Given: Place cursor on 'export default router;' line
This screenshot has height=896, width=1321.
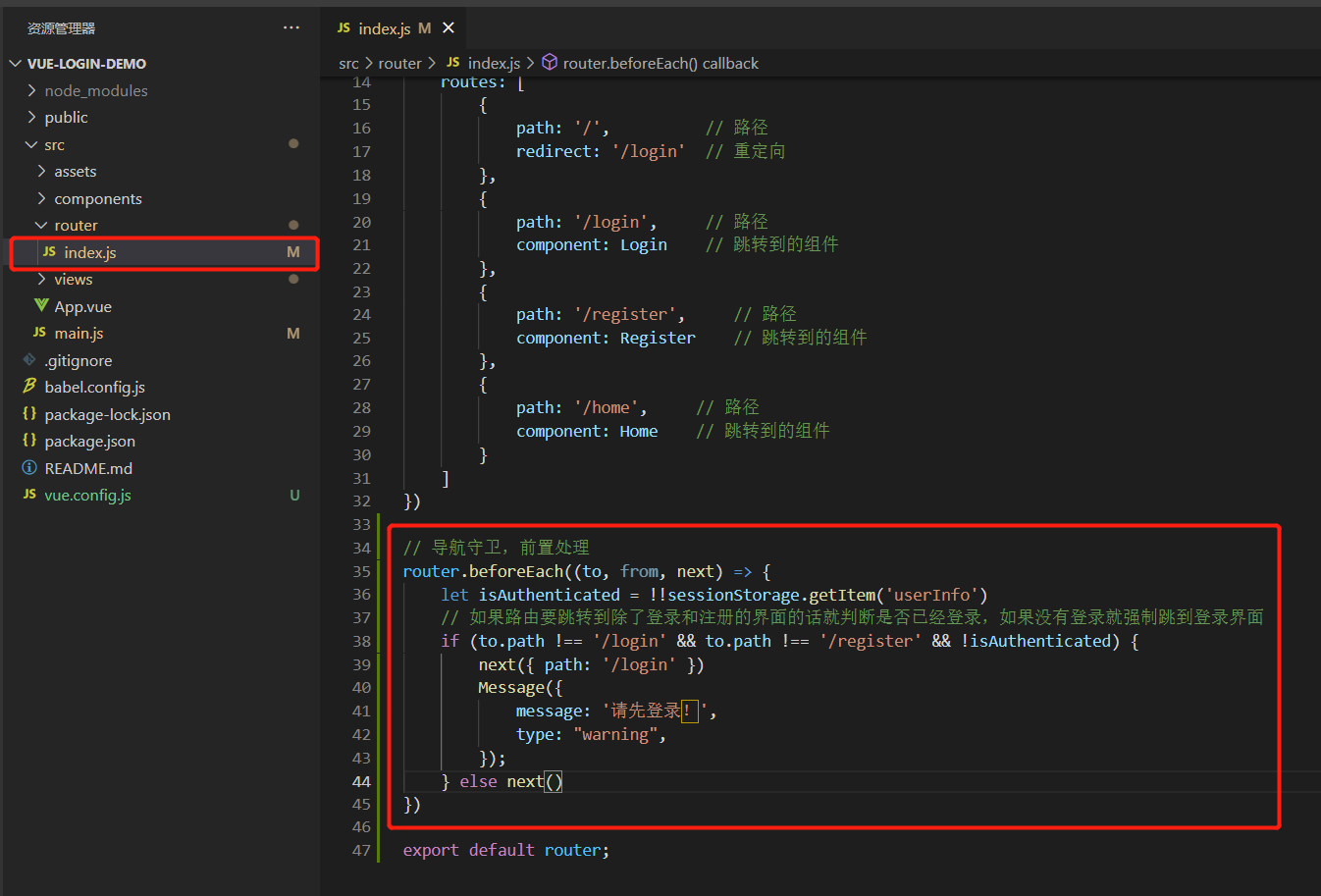Looking at the screenshot, I should (506, 850).
